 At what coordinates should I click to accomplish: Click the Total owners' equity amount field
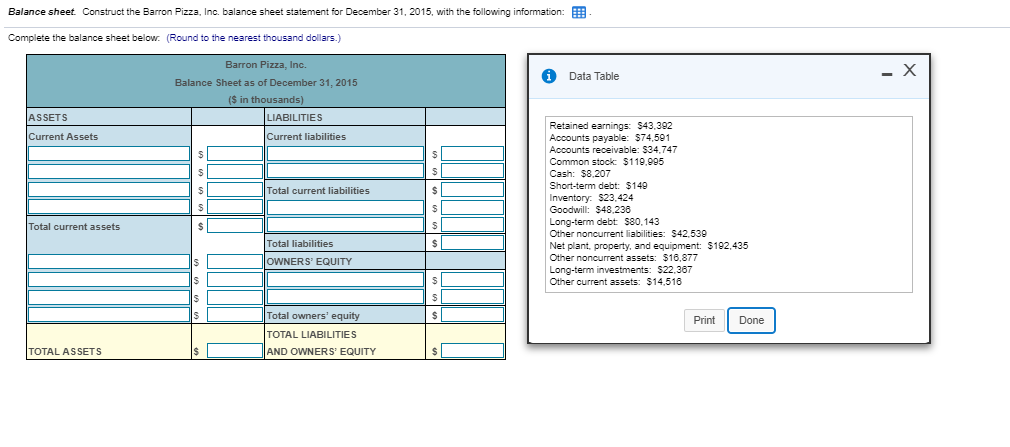473,315
